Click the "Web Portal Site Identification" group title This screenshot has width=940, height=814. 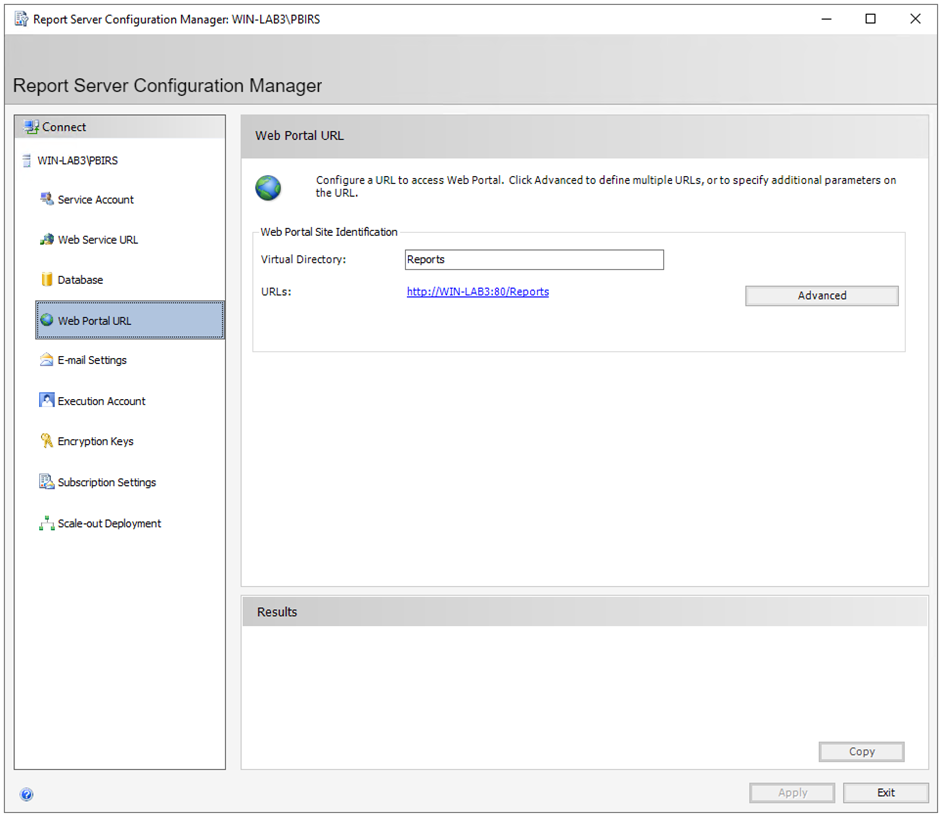(x=329, y=232)
